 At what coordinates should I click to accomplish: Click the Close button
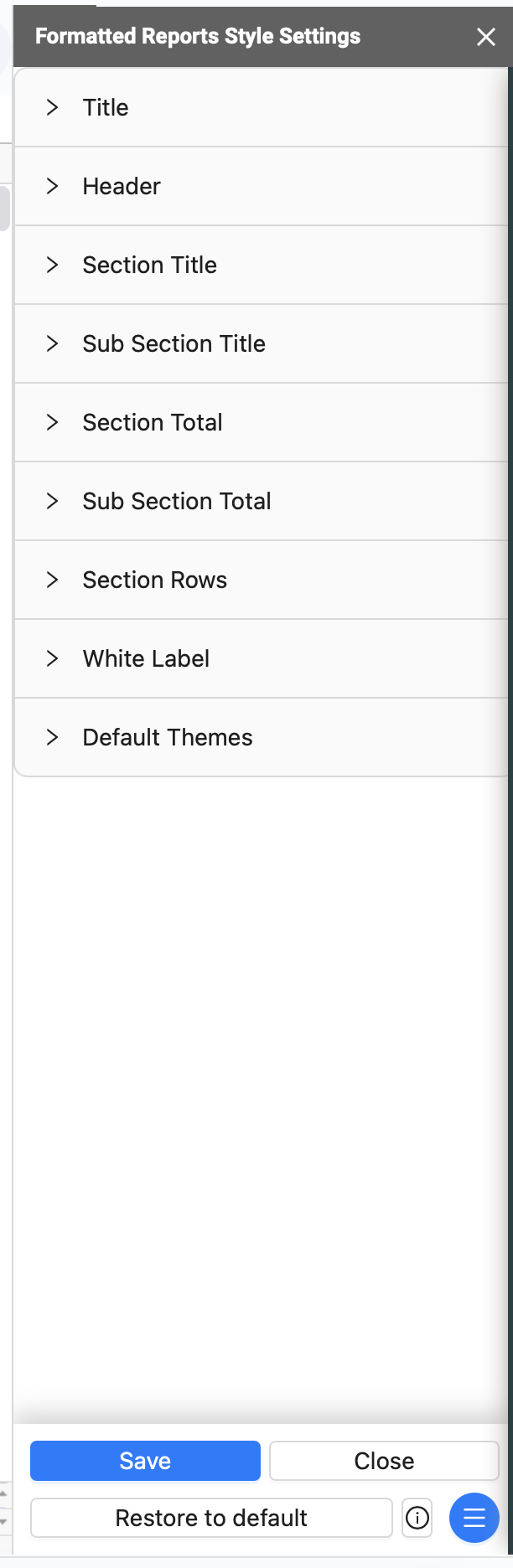384,1461
